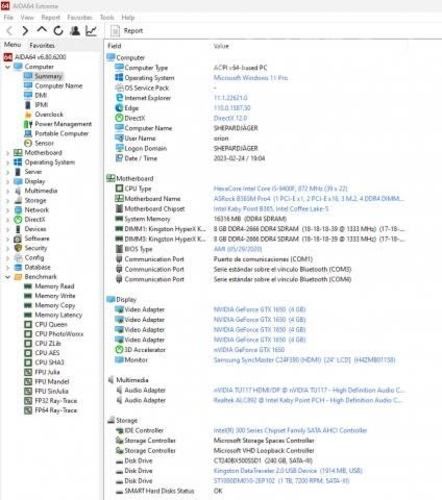
Task: Click the Portable Computer icon
Action: click(x=28, y=134)
